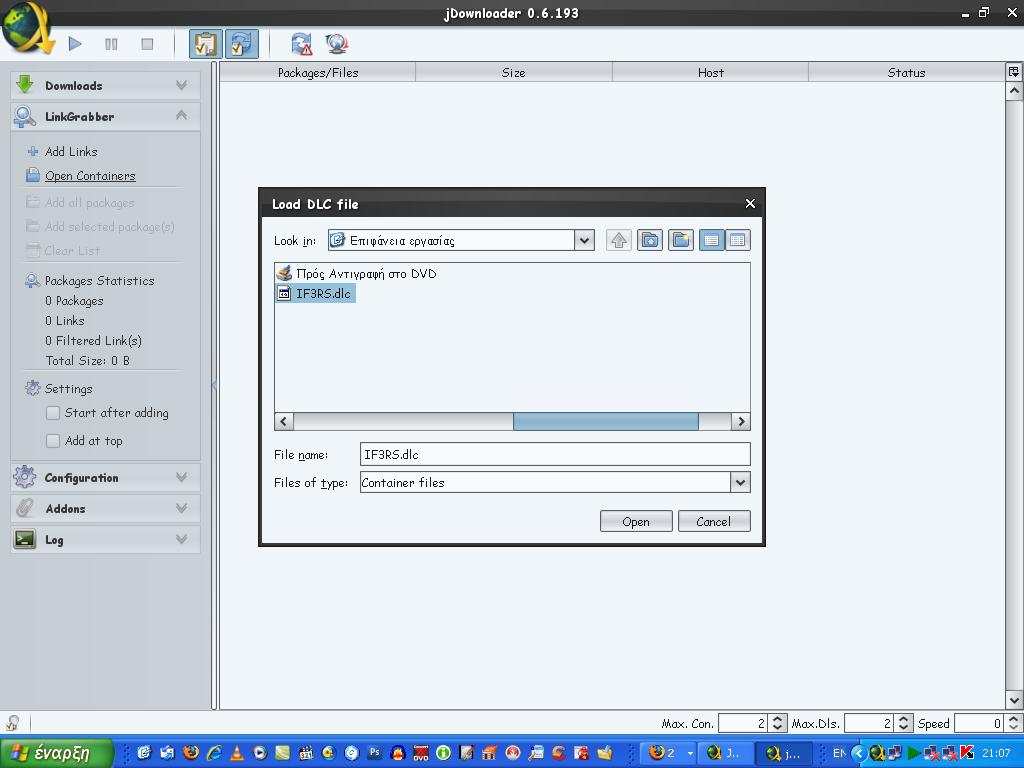Select Πρός Αντιγραφή στο DVD folder
1024x768 pixels.
[357, 274]
